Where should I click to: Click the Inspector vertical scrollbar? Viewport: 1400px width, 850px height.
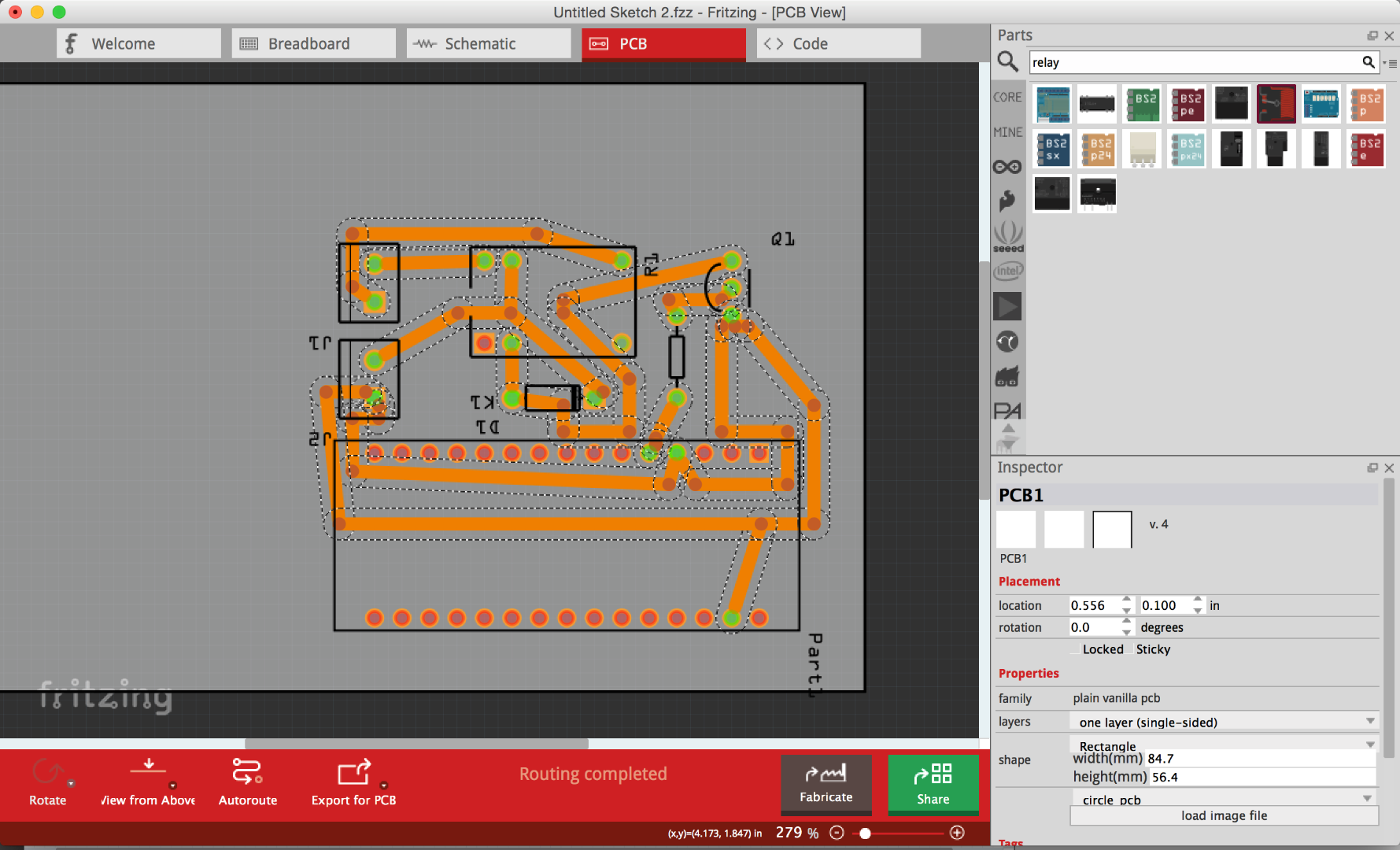(1389, 618)
